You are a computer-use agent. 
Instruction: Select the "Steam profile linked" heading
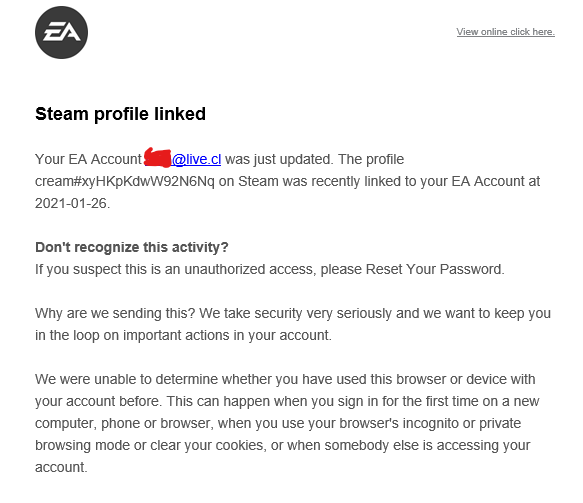pos(120,114)
